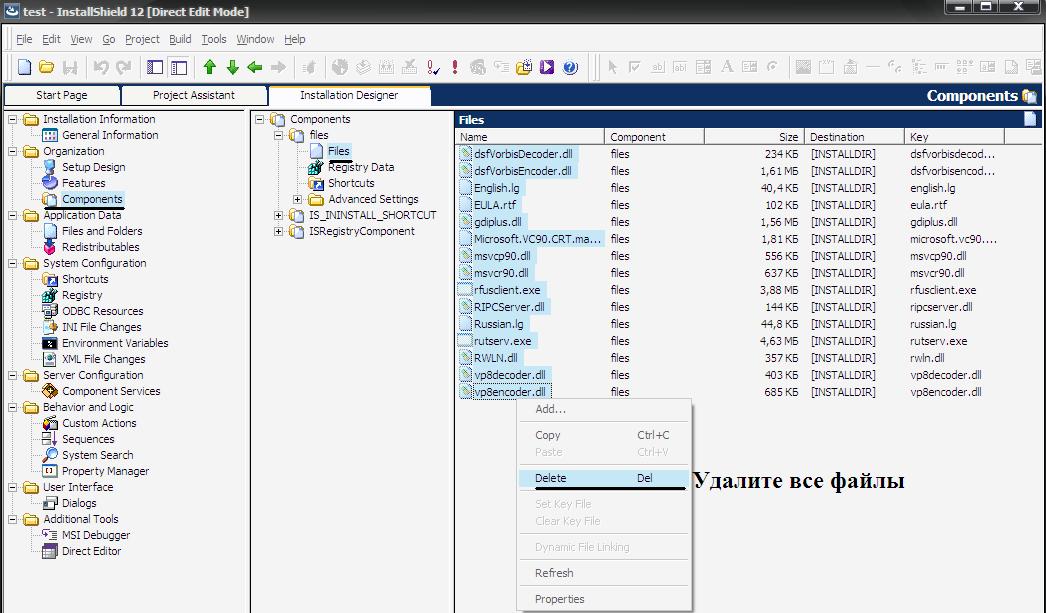Choose Copy in the context menu
1046x613 pixels.
604,435
